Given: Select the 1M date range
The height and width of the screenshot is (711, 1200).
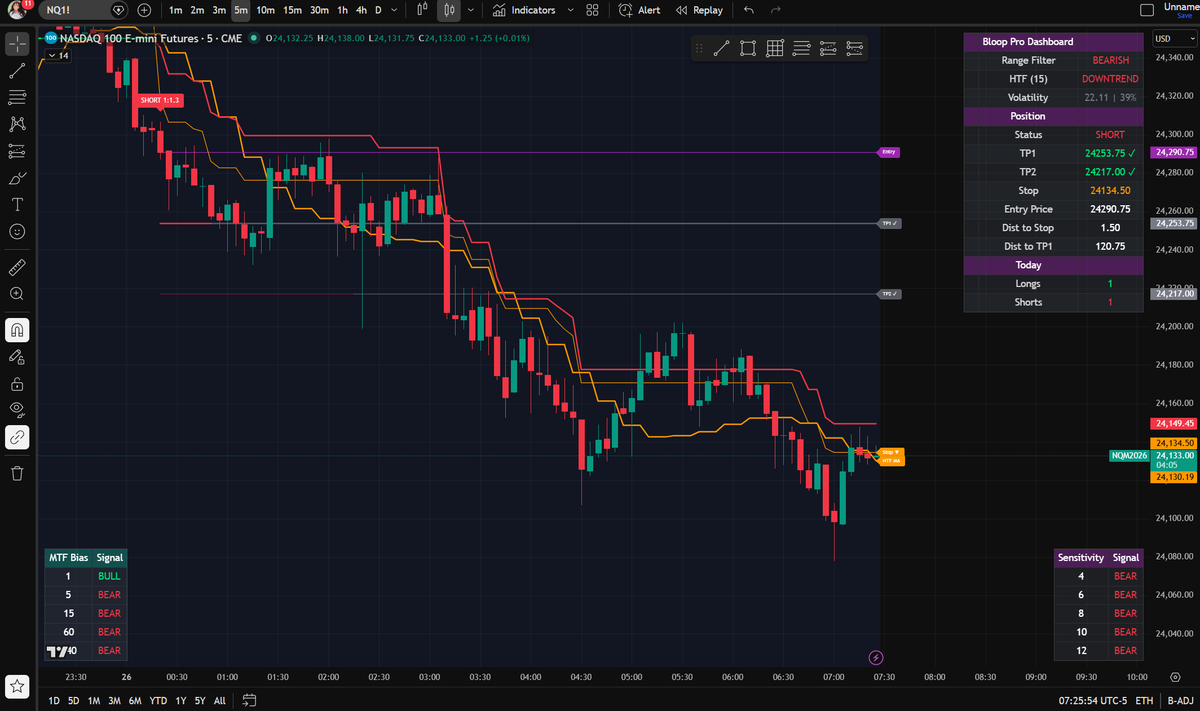Looking at the screenshot, I should [x=94, y=700].
